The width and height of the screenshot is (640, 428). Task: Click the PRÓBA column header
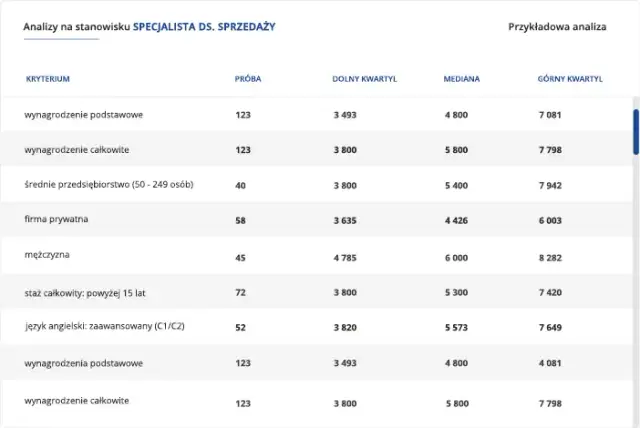248,78
